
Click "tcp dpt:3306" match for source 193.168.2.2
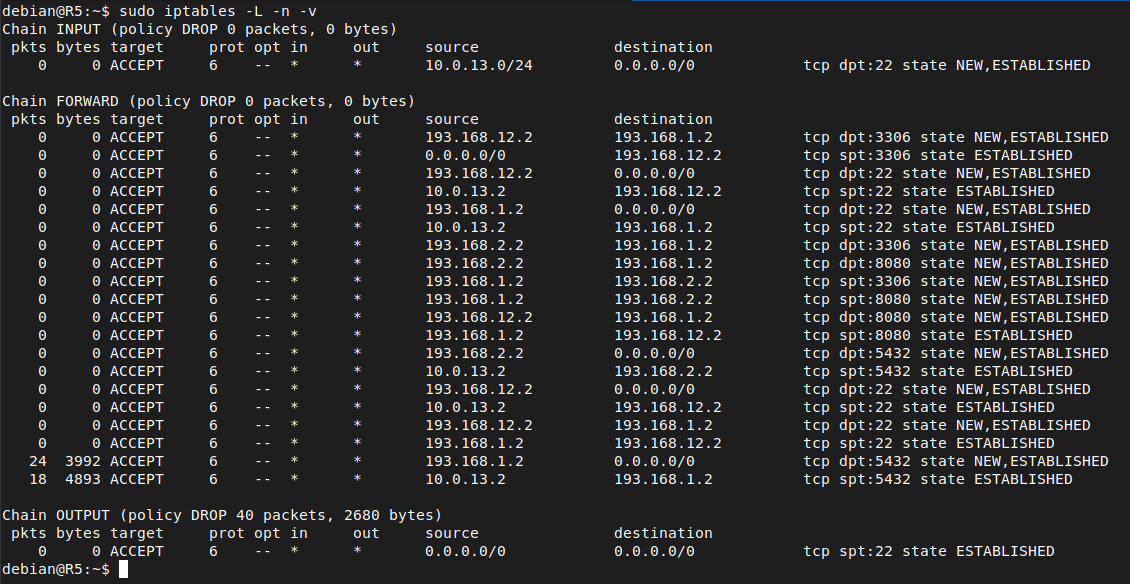click(857, 245)
